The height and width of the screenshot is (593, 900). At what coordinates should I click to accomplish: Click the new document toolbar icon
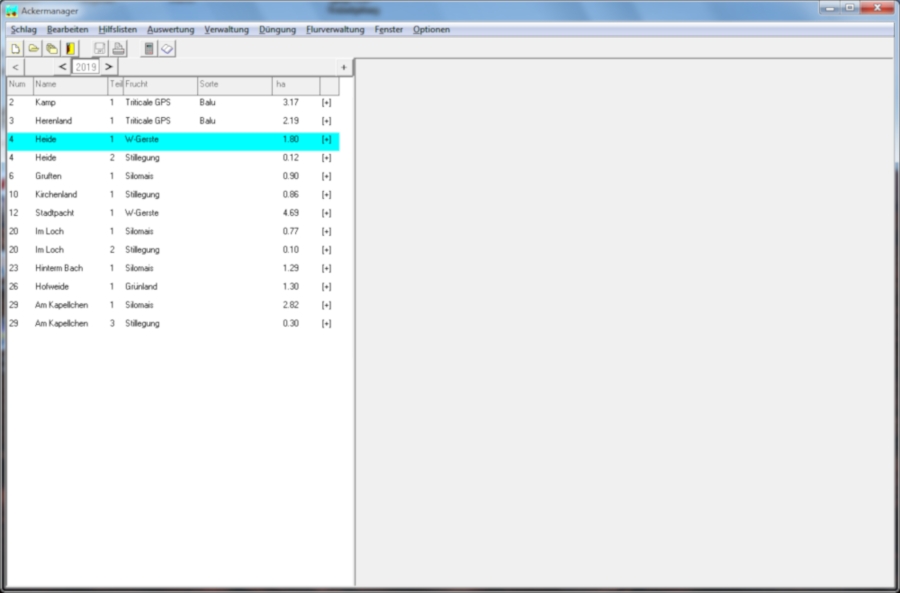tap(15, 48)
